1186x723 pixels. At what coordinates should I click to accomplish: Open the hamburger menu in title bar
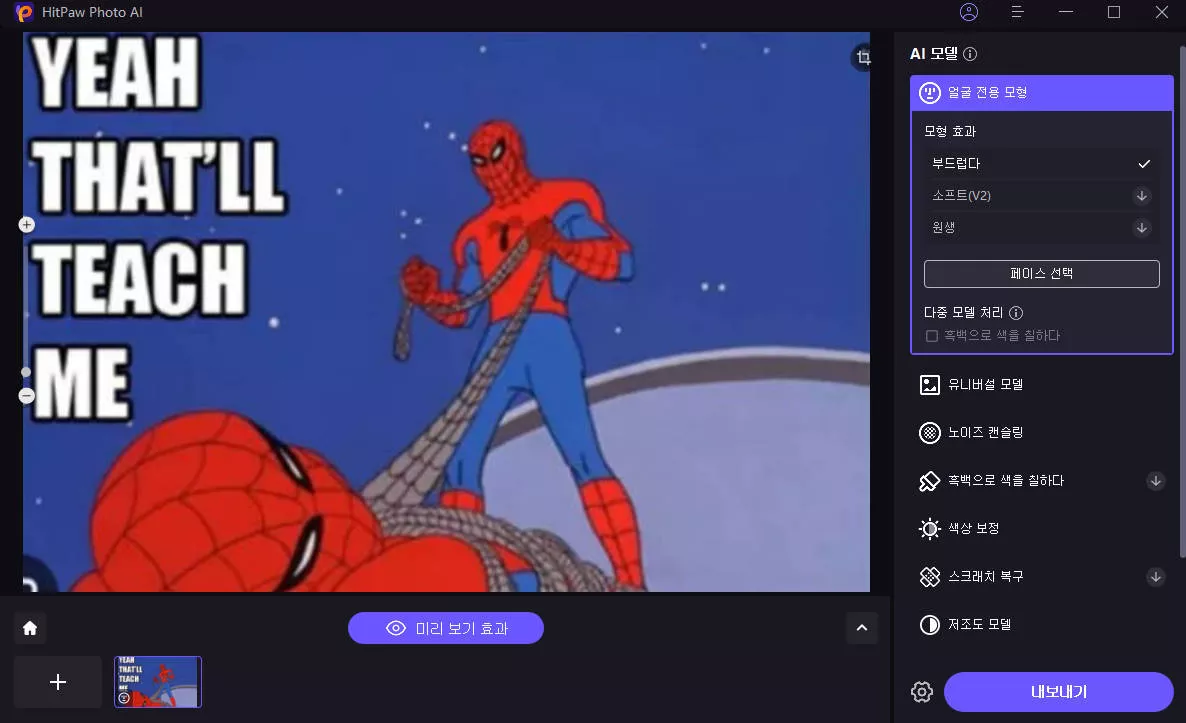tap(1018, 12)
